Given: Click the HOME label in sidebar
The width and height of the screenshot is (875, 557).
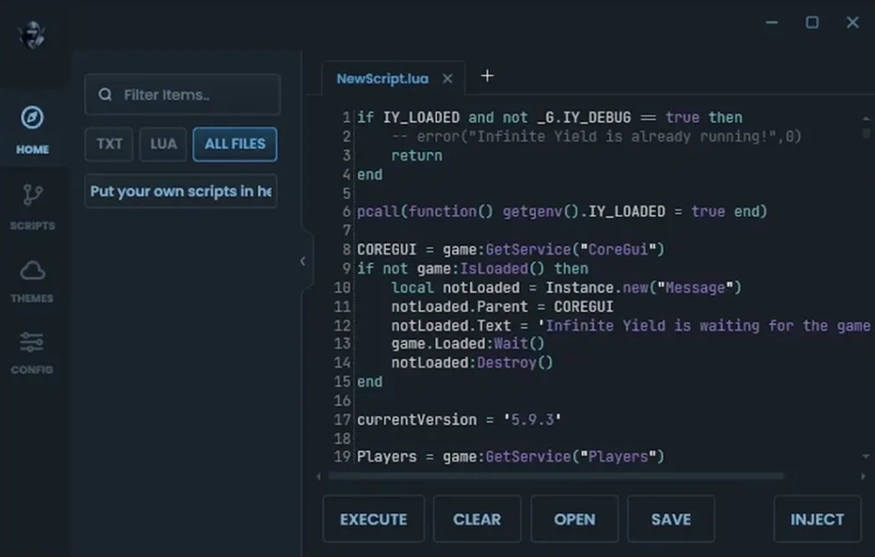Looking at the screenshot, I should (x=32, y=150).
